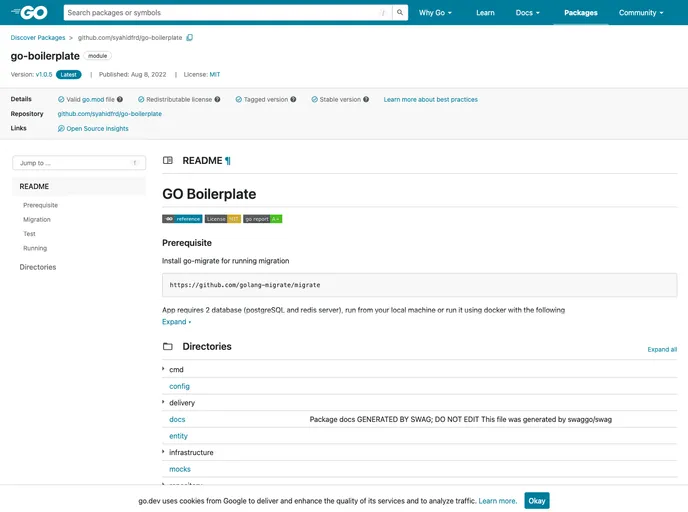Image resolution: width=688 pixels, height=512 pixels.
Task: Click the Latest version badge
Action: tap(68, 75)
